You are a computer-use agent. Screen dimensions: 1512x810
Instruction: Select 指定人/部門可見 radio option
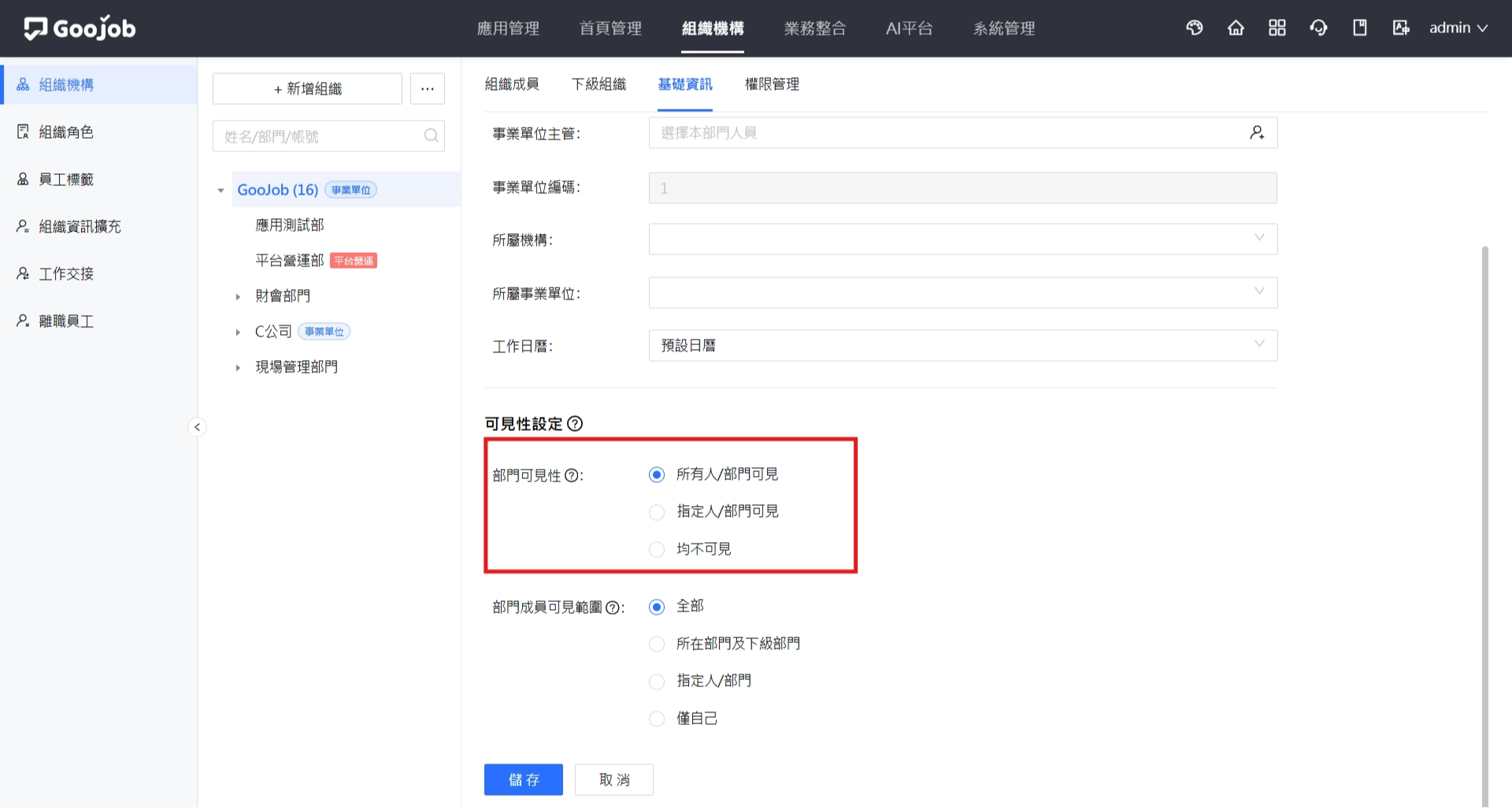coord(657,512)
